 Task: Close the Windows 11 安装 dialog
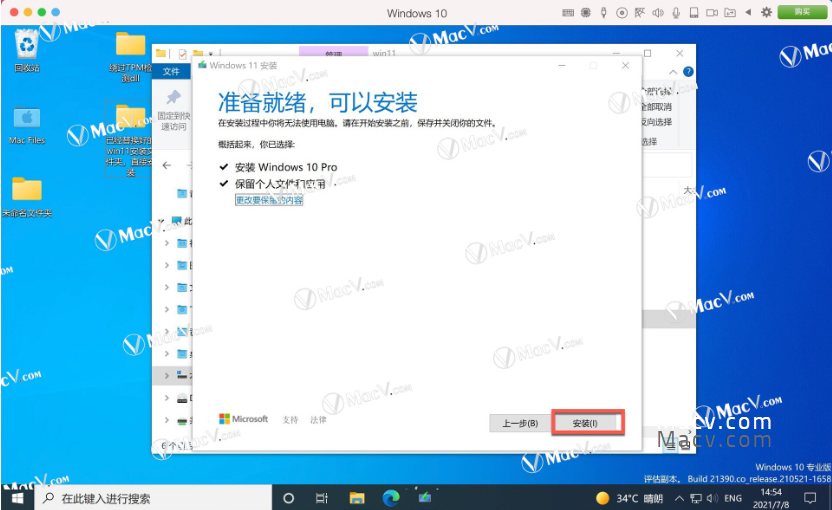coord(626,65)
